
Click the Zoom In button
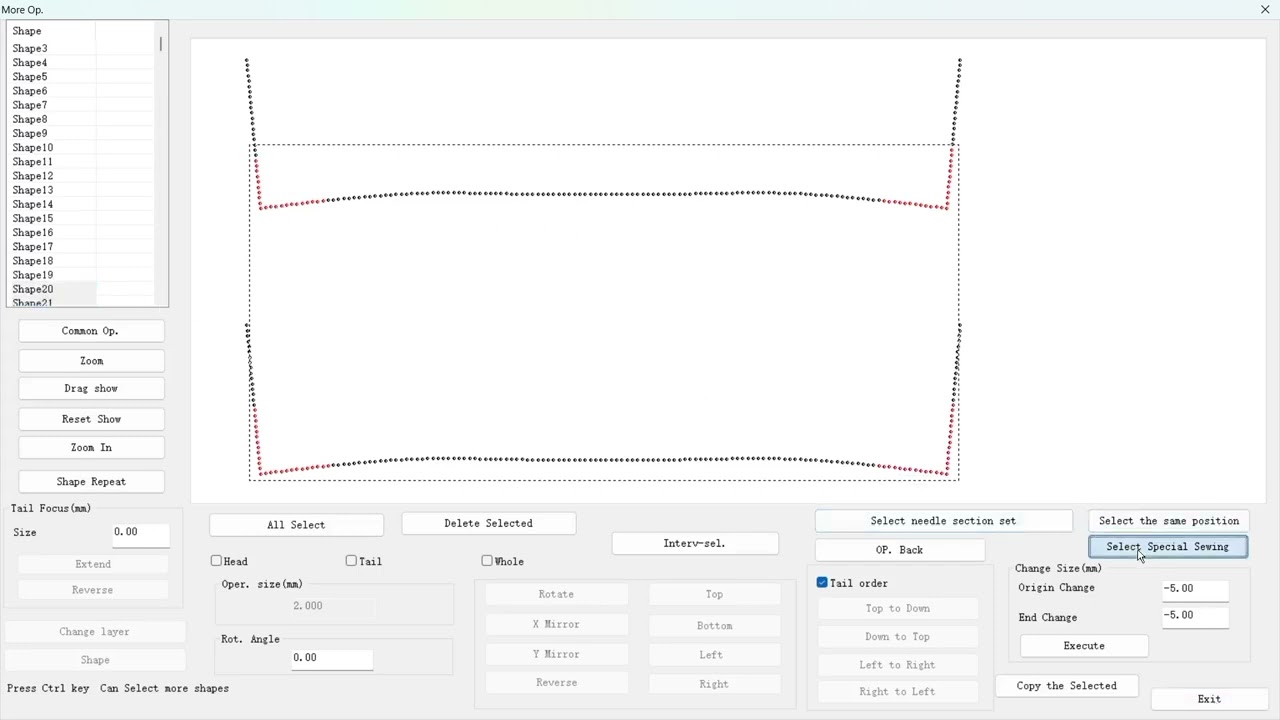point(91,448)
